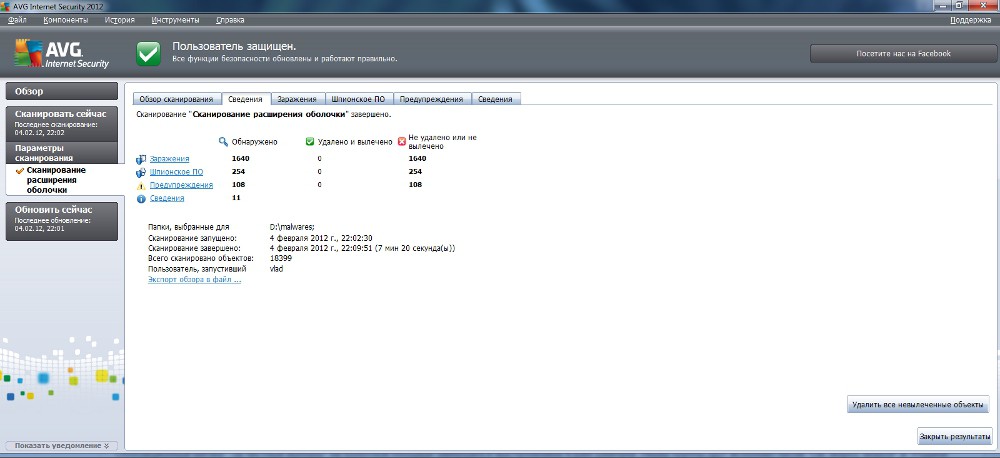Open the Экспорт обзора в файл link

coord(194,280)
